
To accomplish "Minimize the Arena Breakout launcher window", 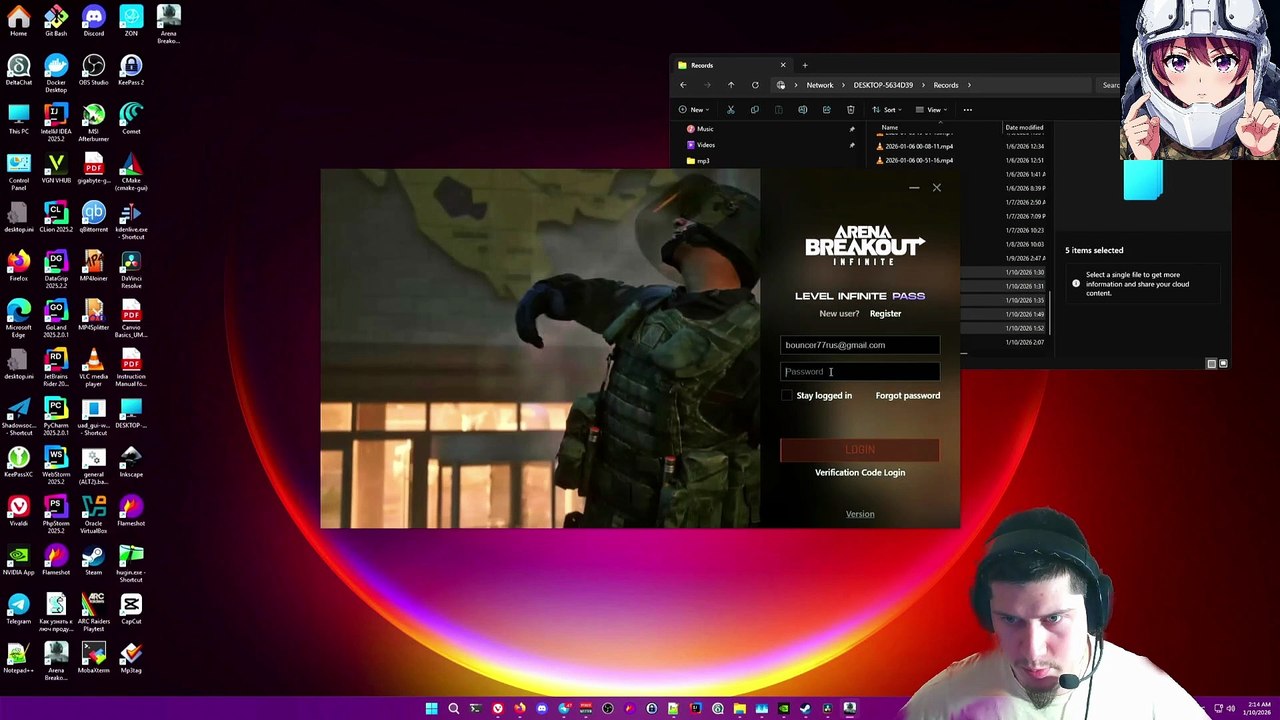I will pyautogui.click(x=914, y=188).
